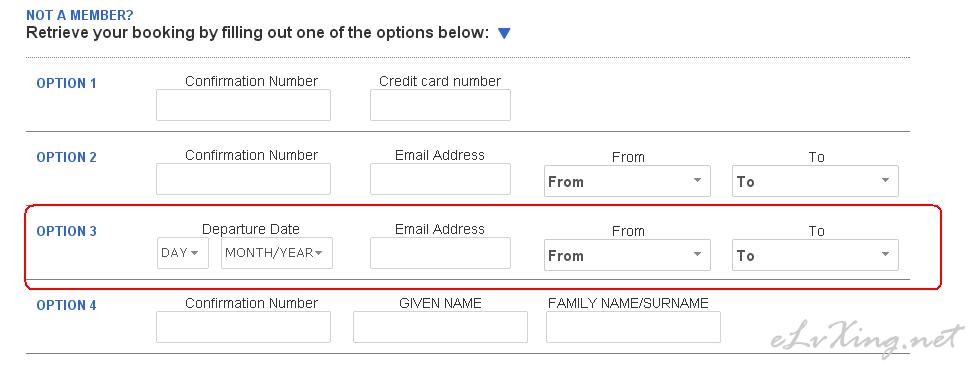Click the blue triangle beside the retrieve booking heading
975x372 pixels.
point(504,33)
